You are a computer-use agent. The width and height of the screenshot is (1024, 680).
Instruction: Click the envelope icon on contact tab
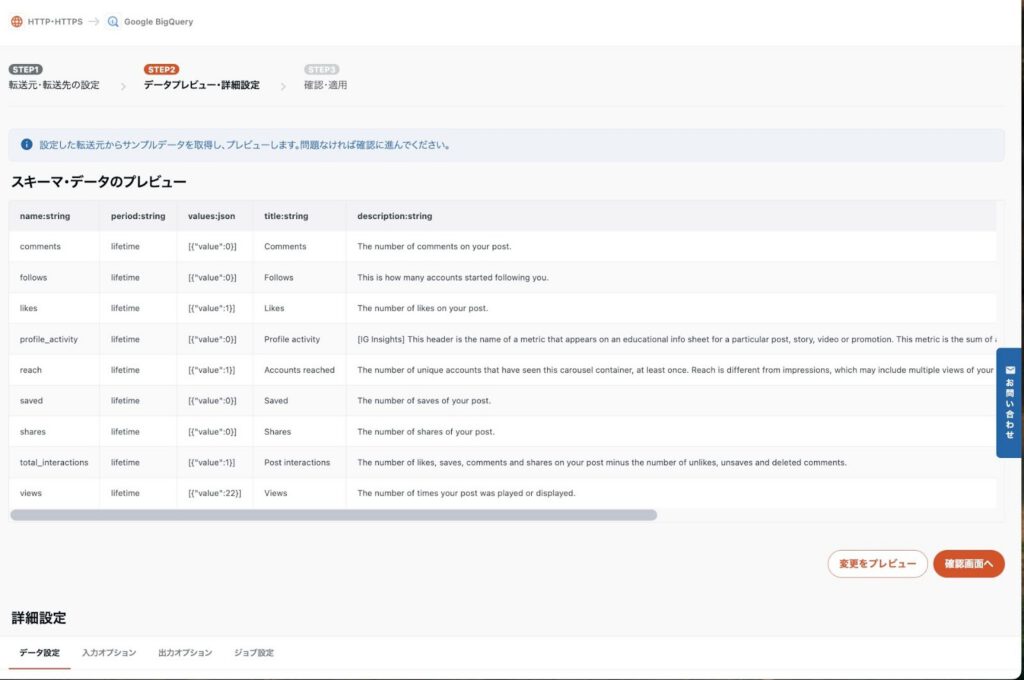point(1010,369)
